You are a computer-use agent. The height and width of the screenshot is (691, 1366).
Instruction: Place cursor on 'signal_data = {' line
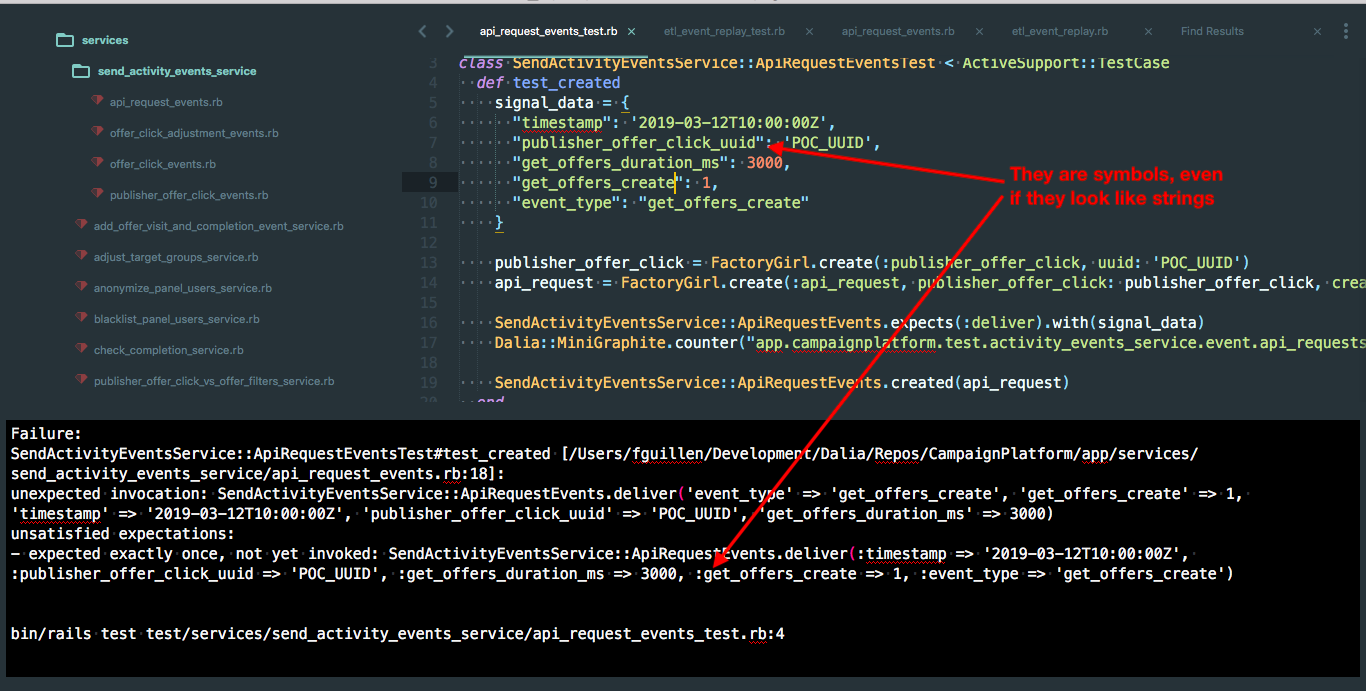[x=562, y=102]
